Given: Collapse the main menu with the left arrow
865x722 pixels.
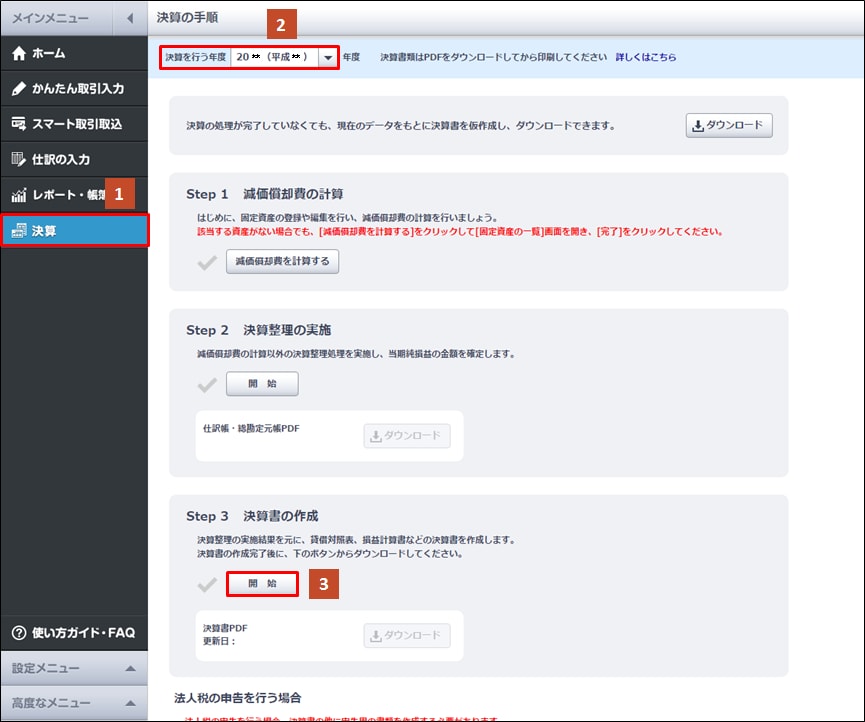Looking at the screenshot, I should (x=129, y=18).
